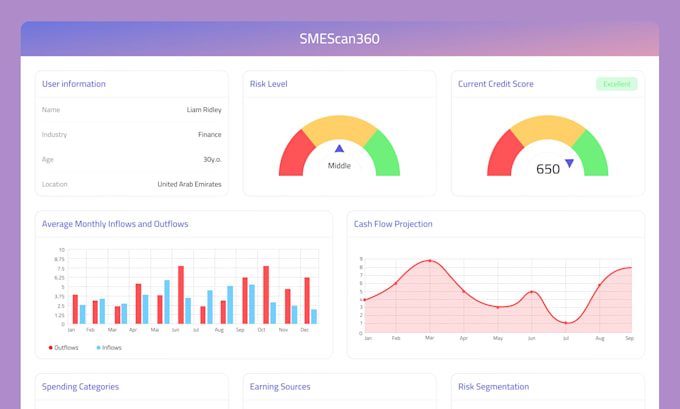This screenshot has width=680, height=409.
Task: Click the name value Liam Ridley
Action: (204, 110)
